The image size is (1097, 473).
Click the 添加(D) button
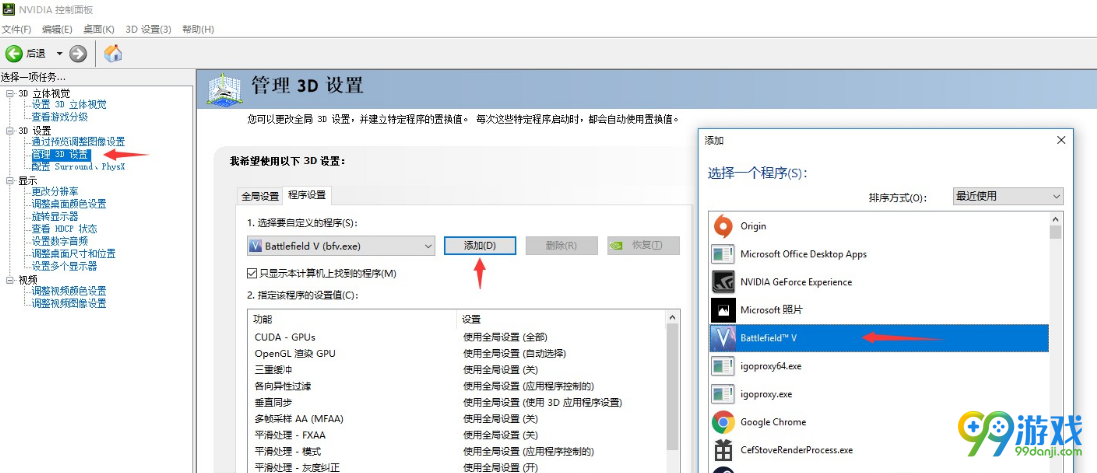coord(480,246)
